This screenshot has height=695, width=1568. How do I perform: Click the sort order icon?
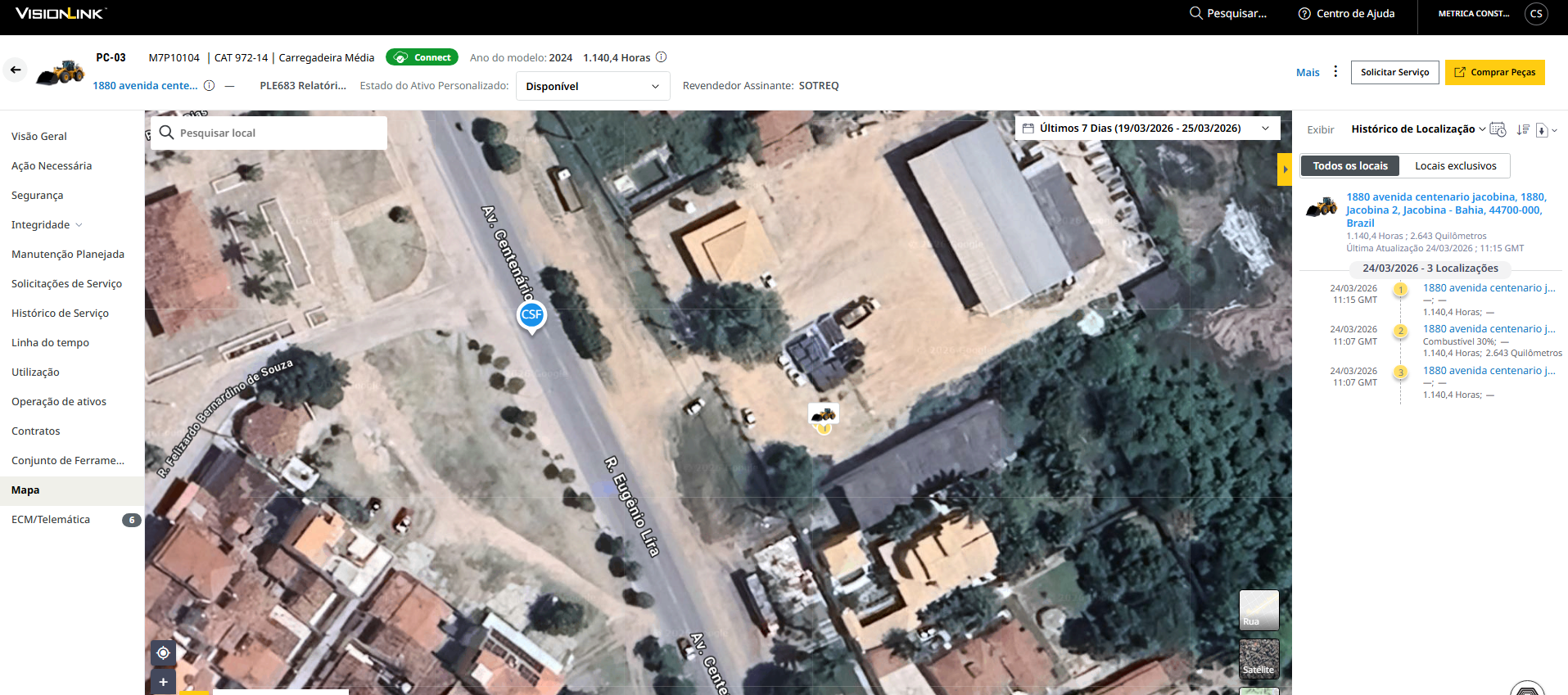coord(1522,129)
